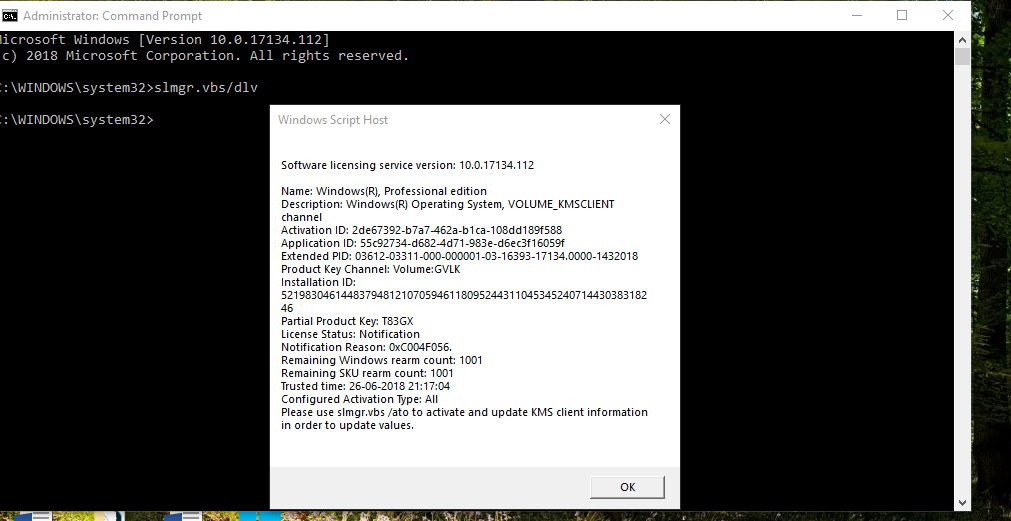Click the 'Software licensing service version' line

pyautogui.click(x=407, y=165)
